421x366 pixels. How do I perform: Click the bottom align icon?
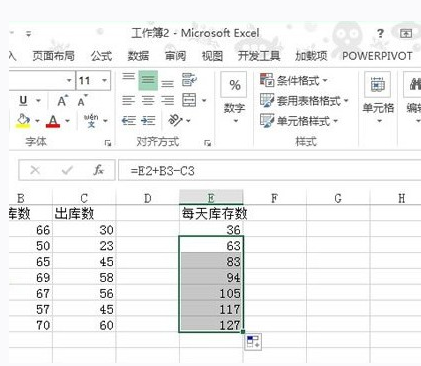click(x=168, y=83)
